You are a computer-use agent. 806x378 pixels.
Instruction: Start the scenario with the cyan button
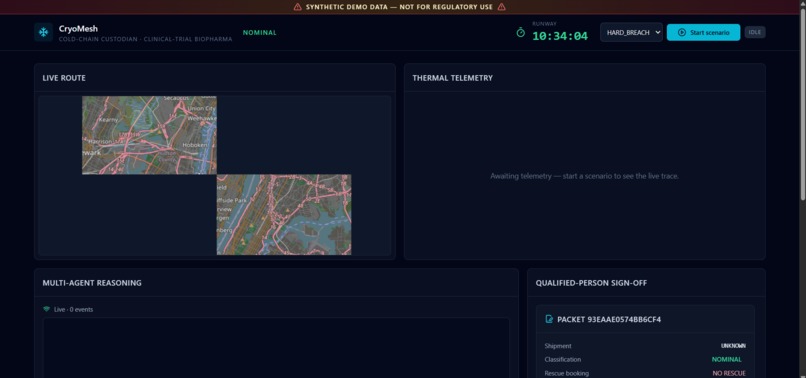[703, 32]
